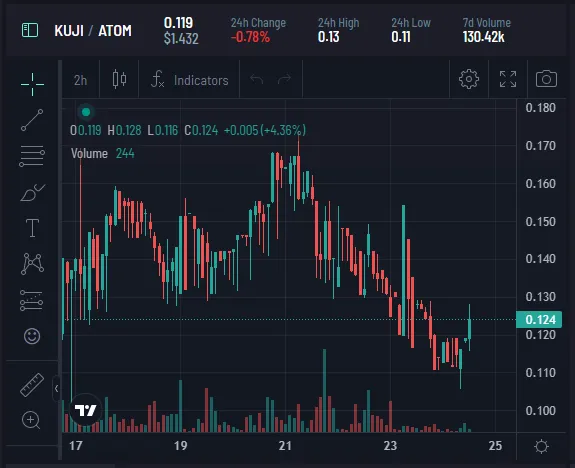Select the trend line drawing tool
Screen dimensions: 575x468
pos(32,120)
